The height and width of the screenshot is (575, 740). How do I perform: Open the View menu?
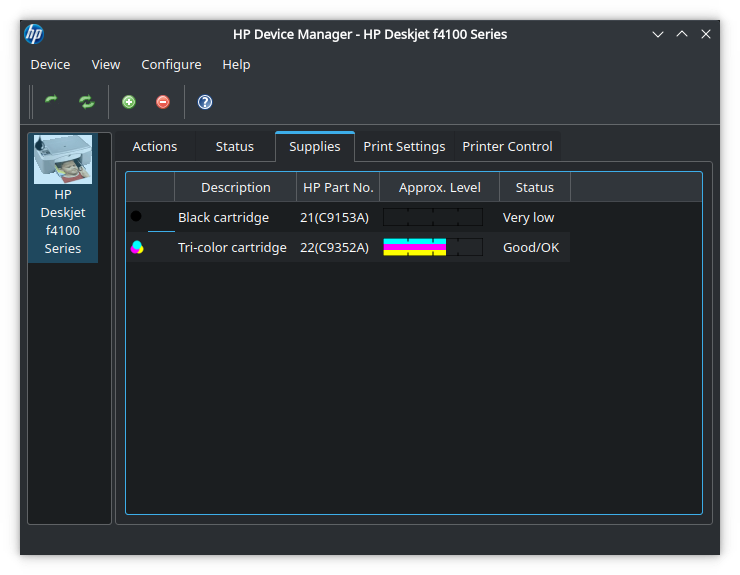point(106,65)
